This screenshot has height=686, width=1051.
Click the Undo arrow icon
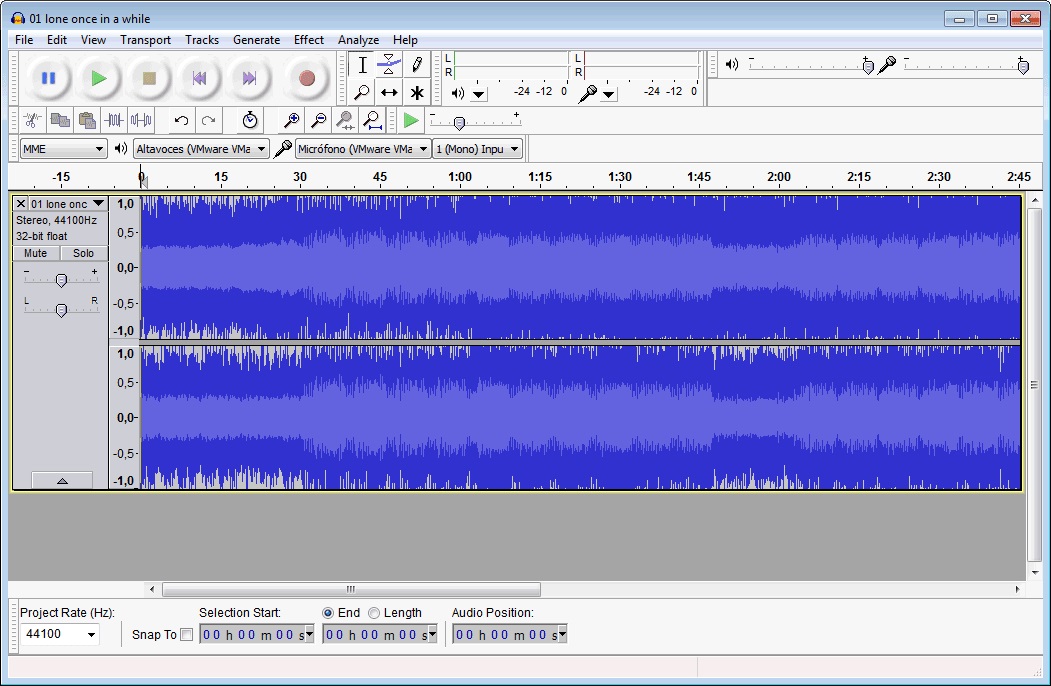point(181,121)
